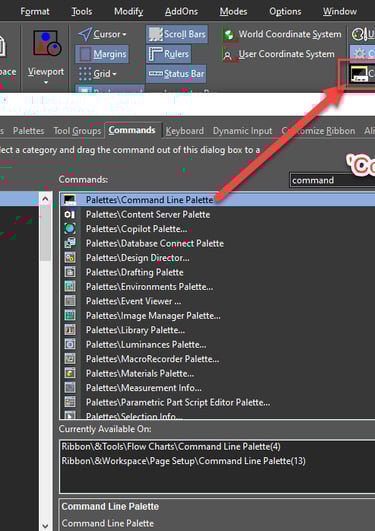Switch to the Palettes tab
The height and width of the screenshot is (531, 375).
(x=28, y=131)
